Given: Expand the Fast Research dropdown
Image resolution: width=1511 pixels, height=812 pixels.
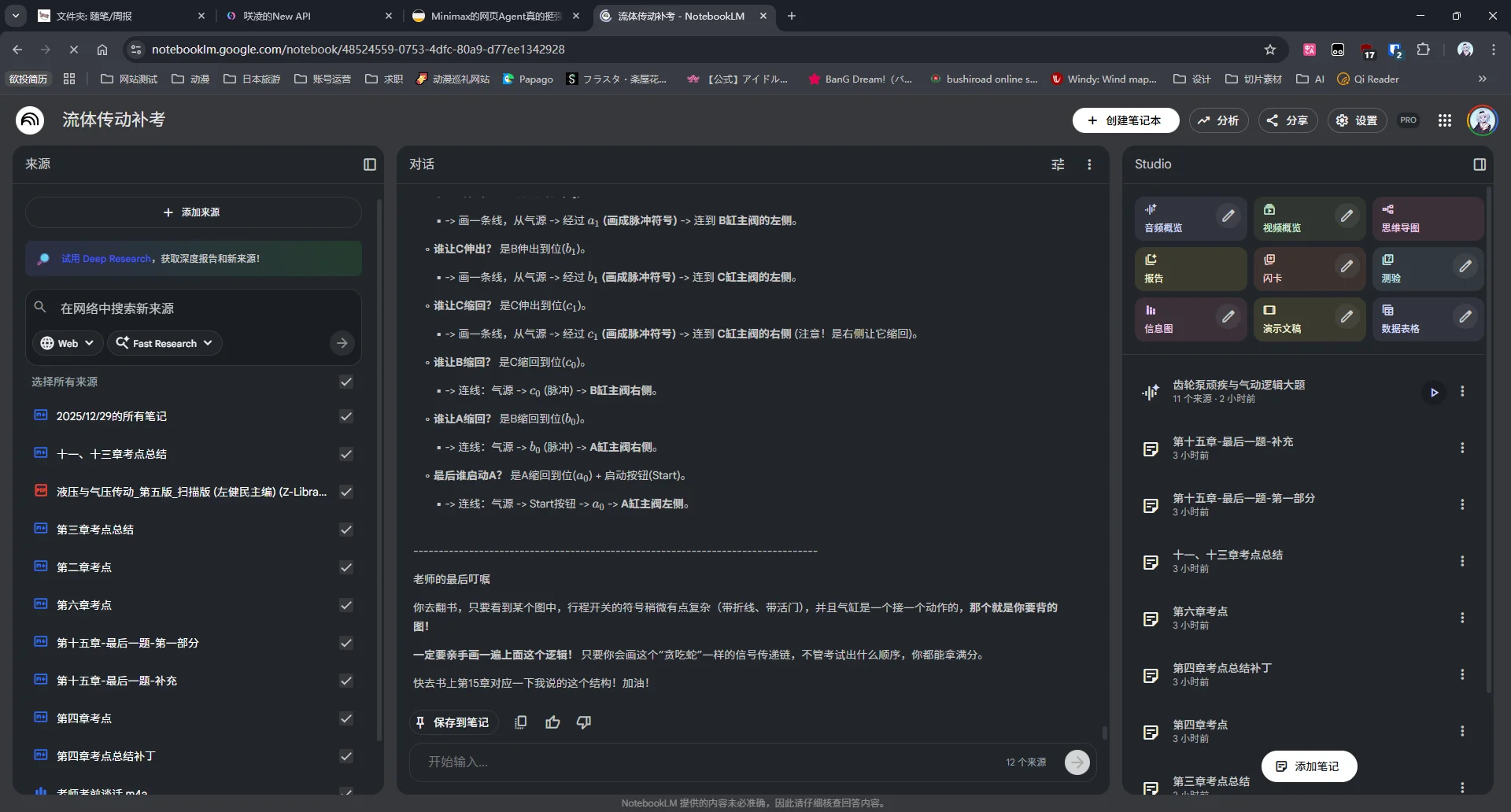Looking at the screenshot, I should pyautogui.click(x=164, y=343).
